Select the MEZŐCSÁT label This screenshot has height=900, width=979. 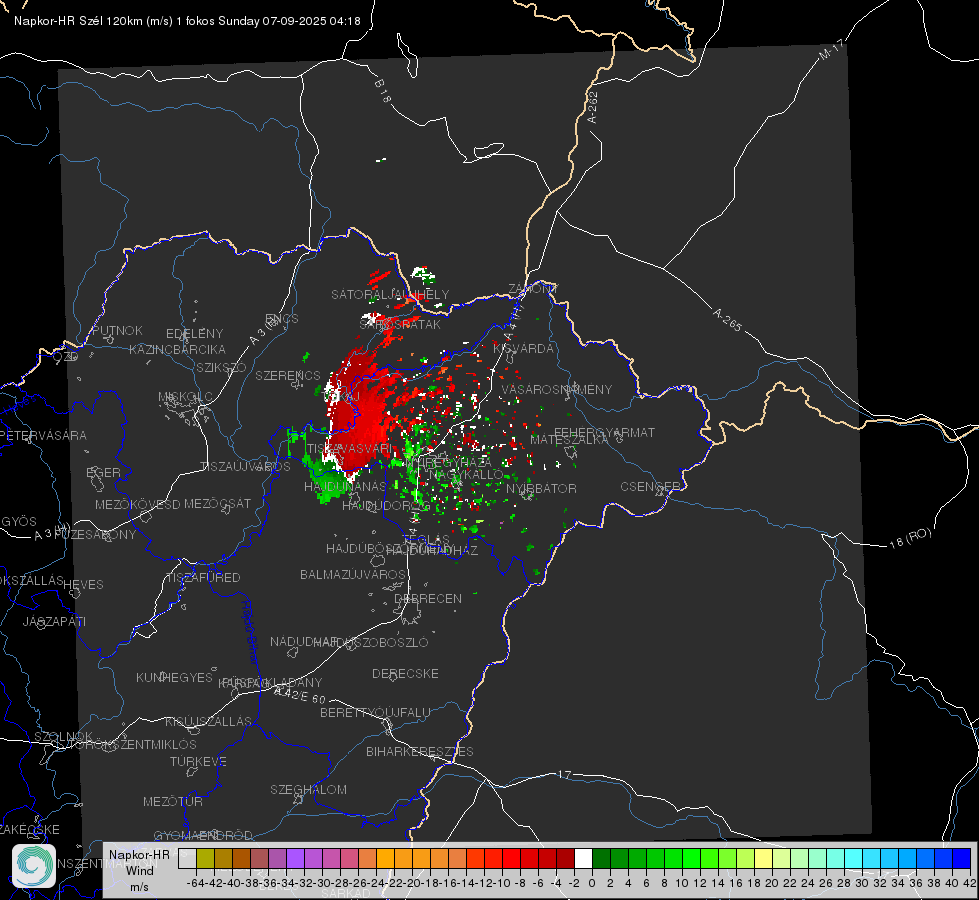click(217, 503)
